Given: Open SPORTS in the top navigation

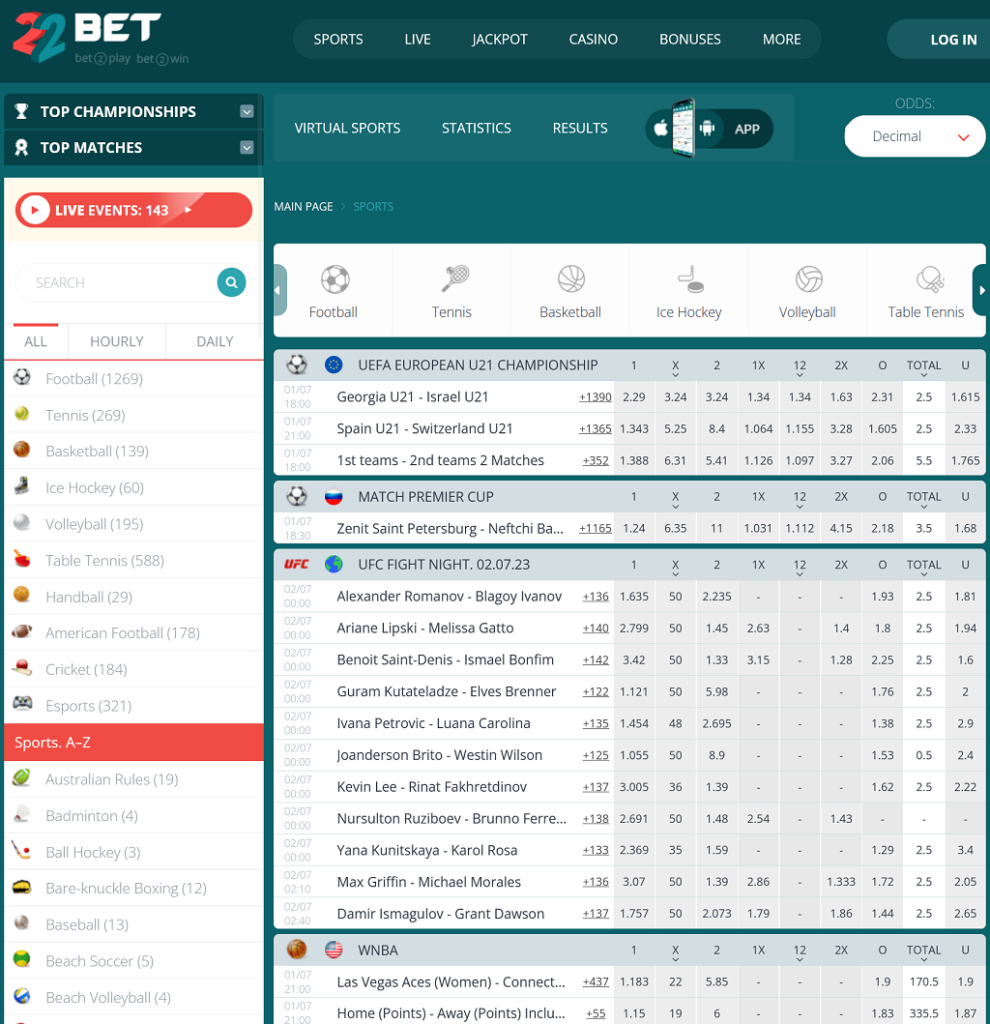Looking at the screenshot, I should (x=338, y=39).
